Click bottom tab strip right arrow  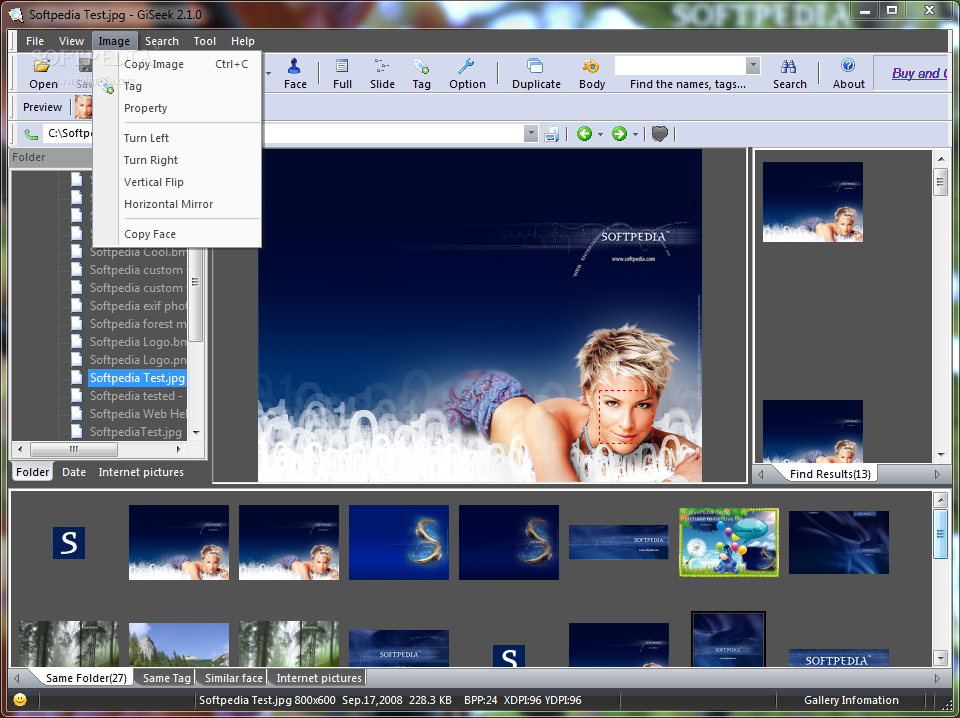tap(937, 678)
